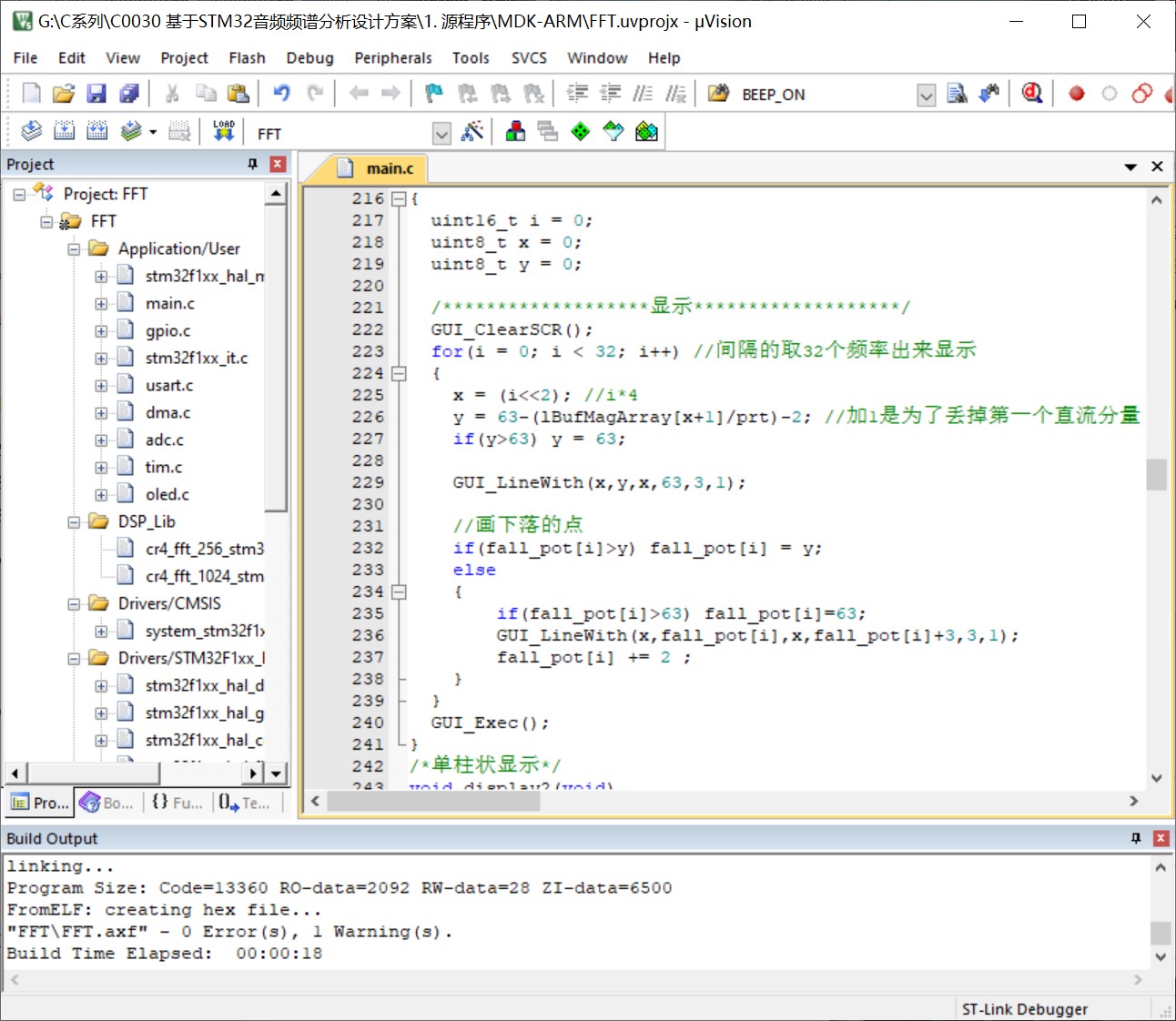Click the Indent selection icon

[577, 93]
